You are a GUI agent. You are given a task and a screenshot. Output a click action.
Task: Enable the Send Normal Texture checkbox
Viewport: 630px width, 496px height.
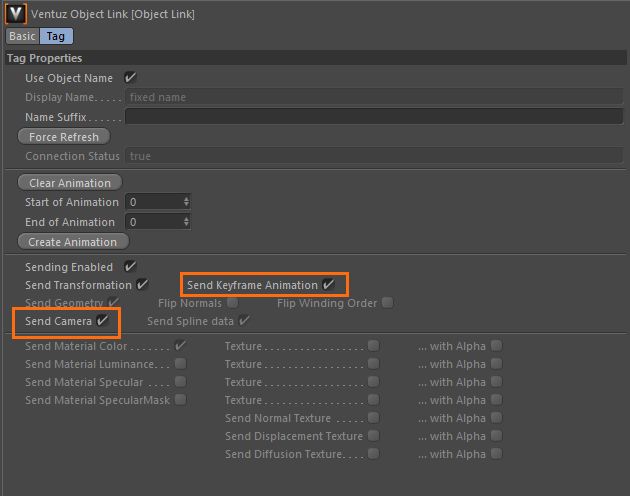373,418
